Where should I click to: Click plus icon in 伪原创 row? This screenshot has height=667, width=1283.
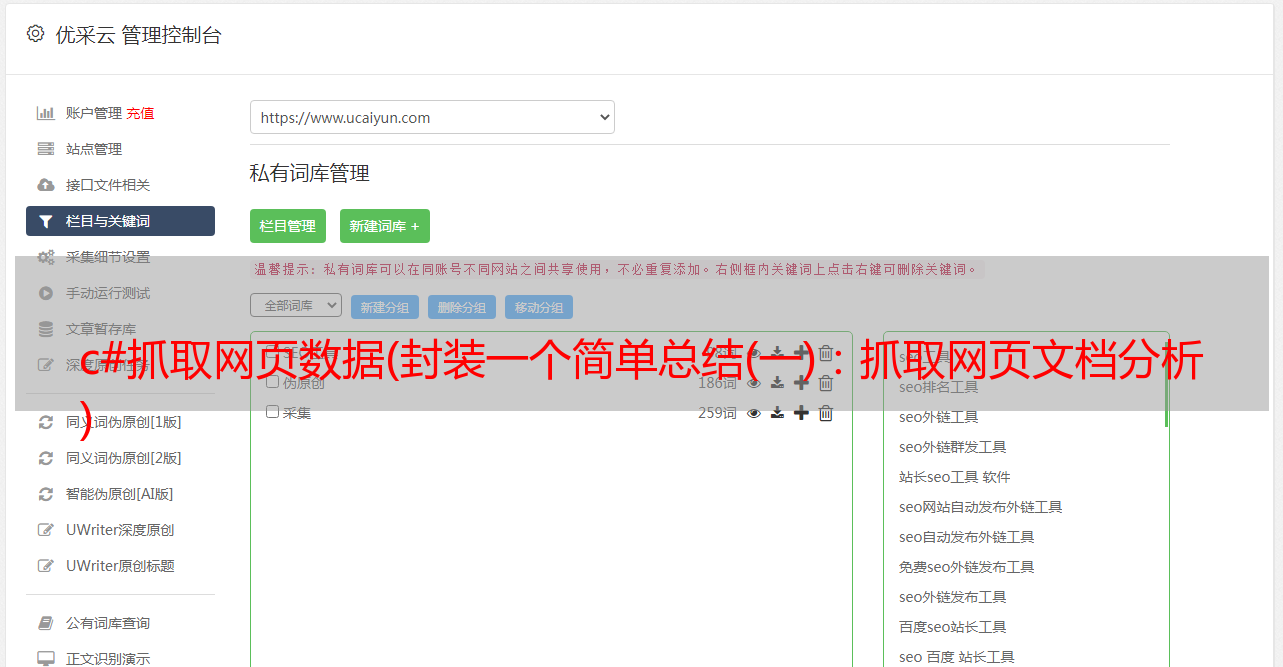(x=801, y=383)
